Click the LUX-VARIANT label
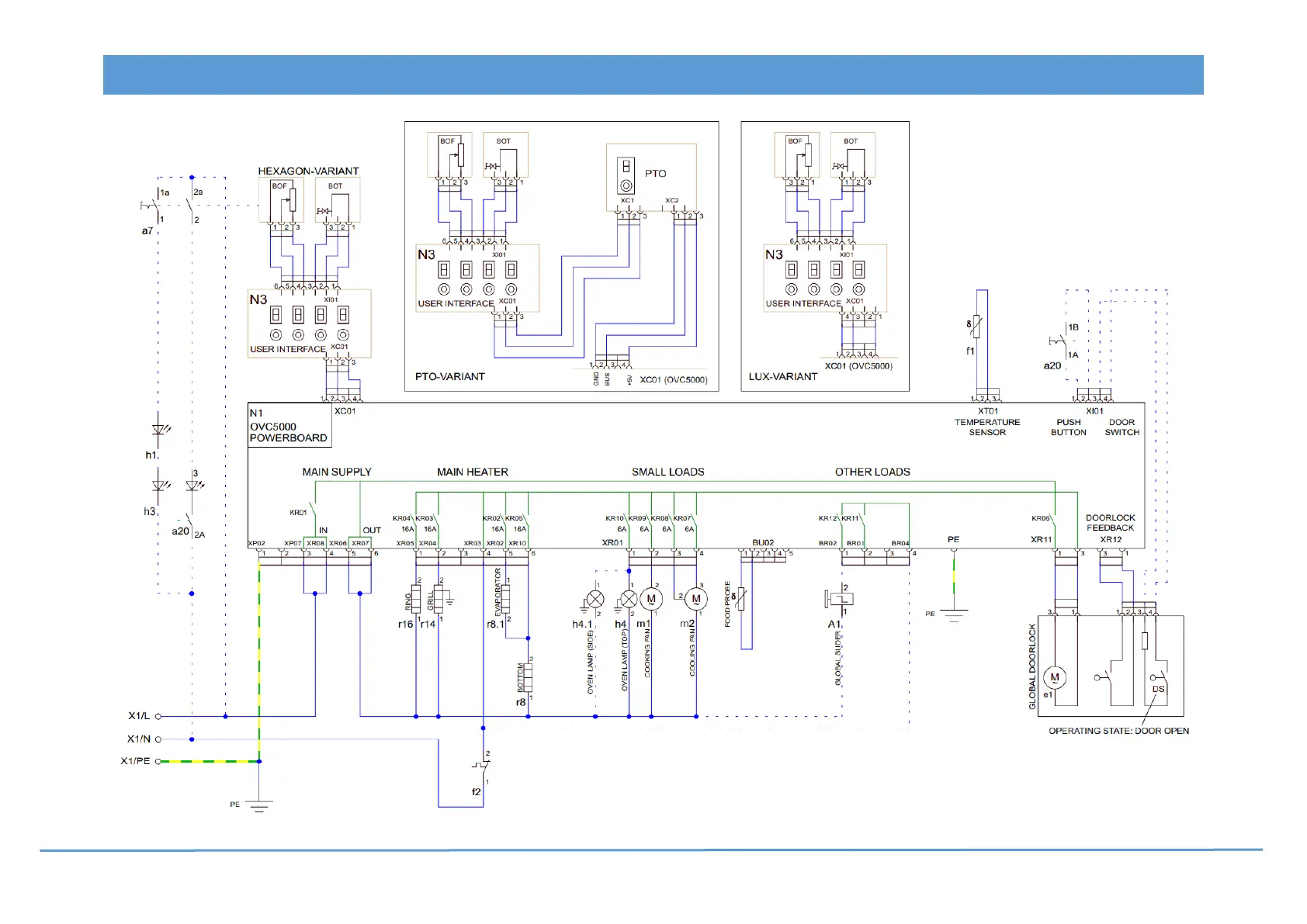This screenshot has width=1307, height=924. (782, 376)
